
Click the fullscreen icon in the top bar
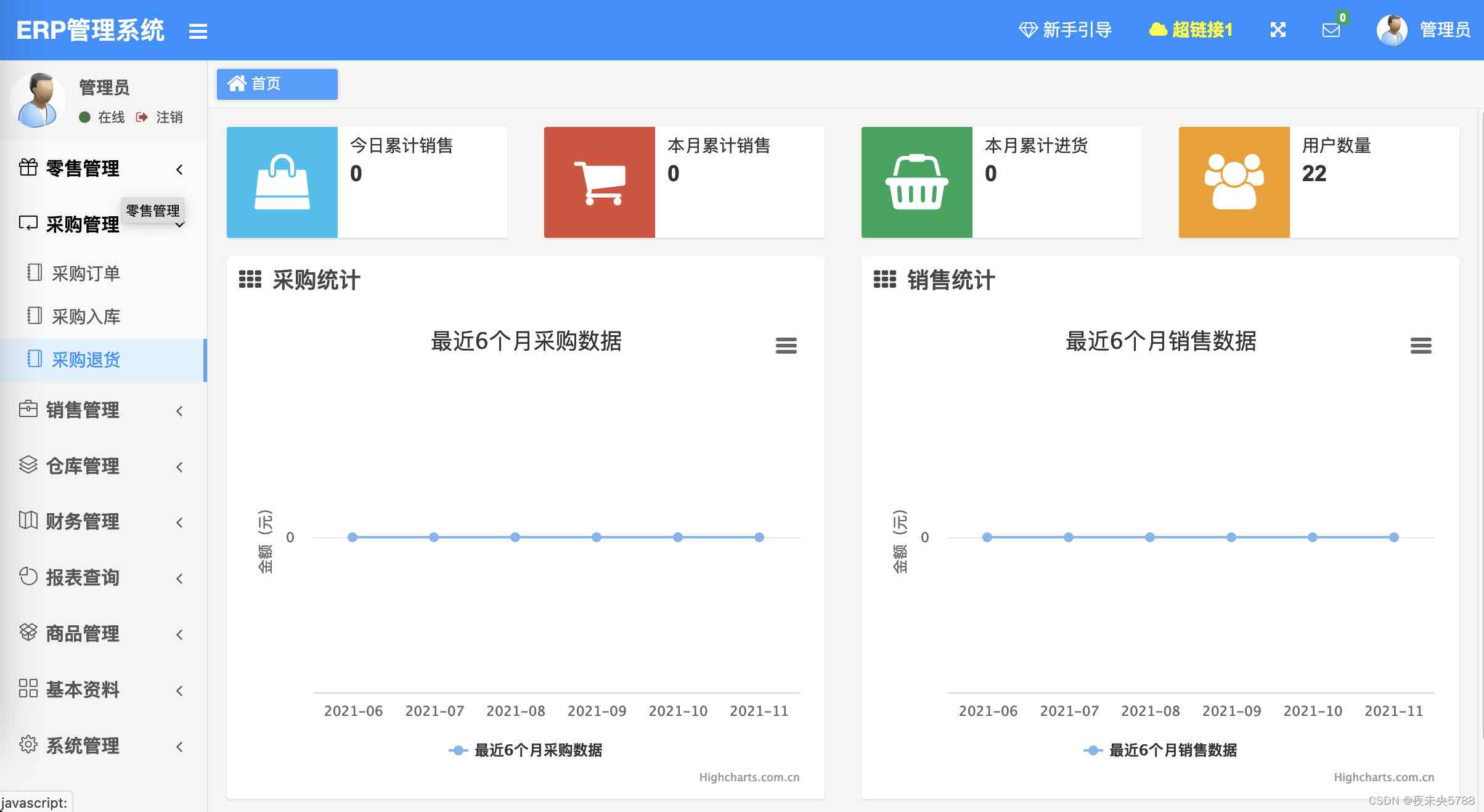[1278, 29]
